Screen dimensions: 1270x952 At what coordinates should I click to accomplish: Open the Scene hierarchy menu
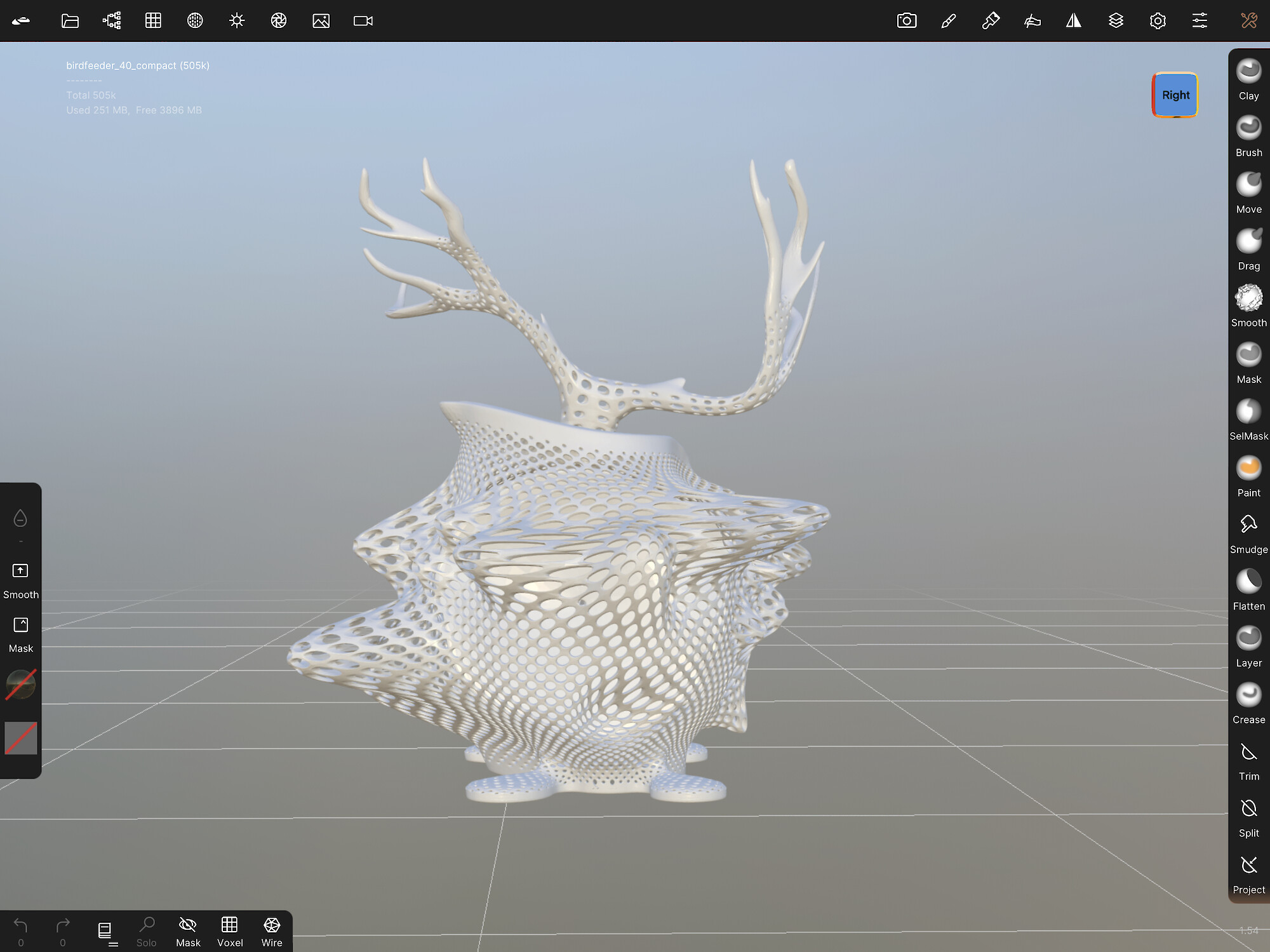click(112, 21)
